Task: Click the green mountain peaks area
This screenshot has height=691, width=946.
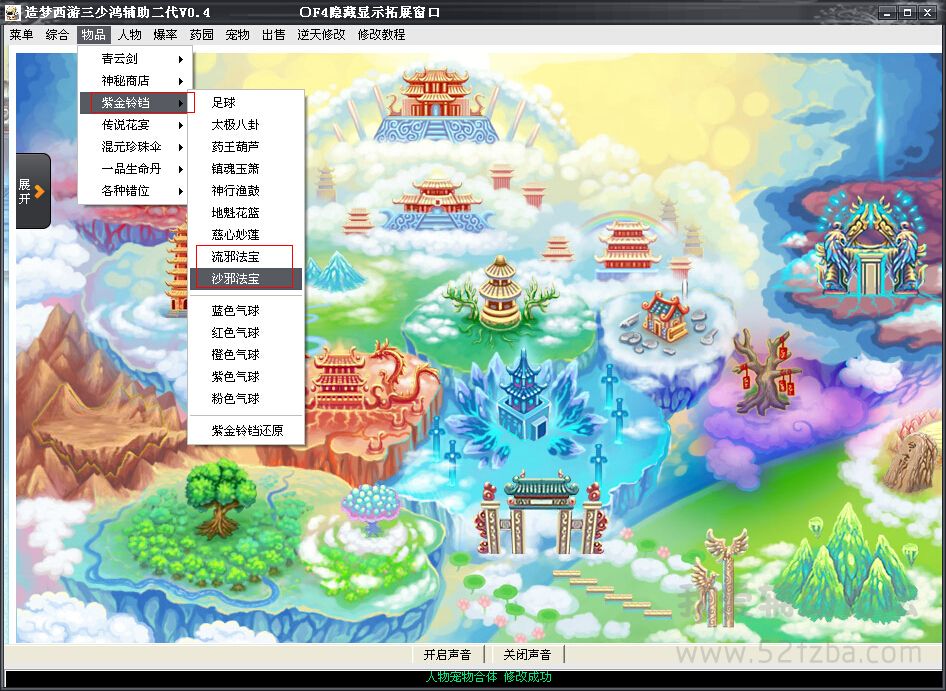Action: click(x=845, y=564)
